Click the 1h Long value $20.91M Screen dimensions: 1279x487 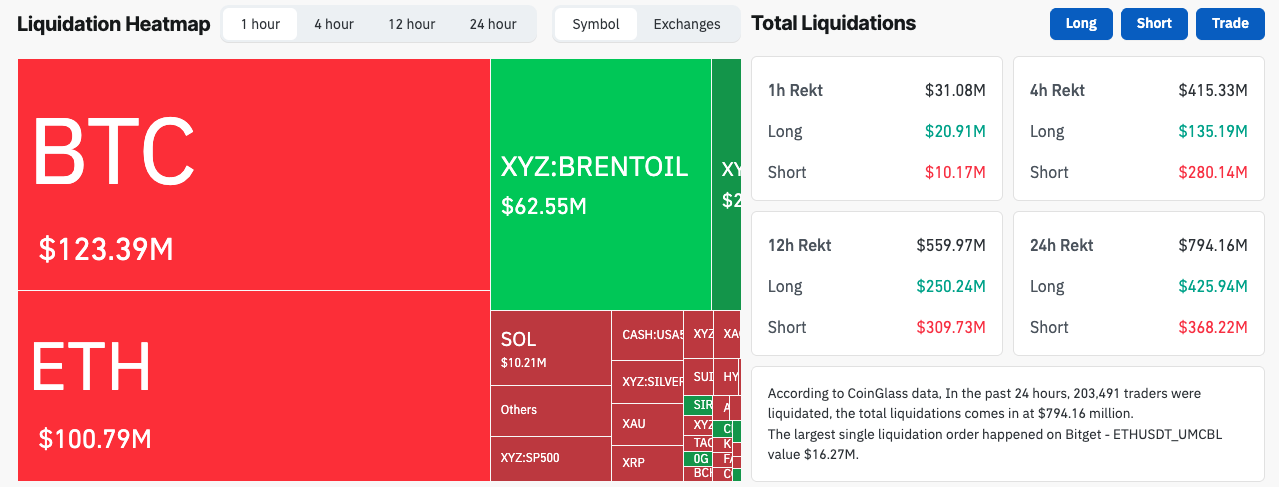pyautogui.click(x=955, y=131)
